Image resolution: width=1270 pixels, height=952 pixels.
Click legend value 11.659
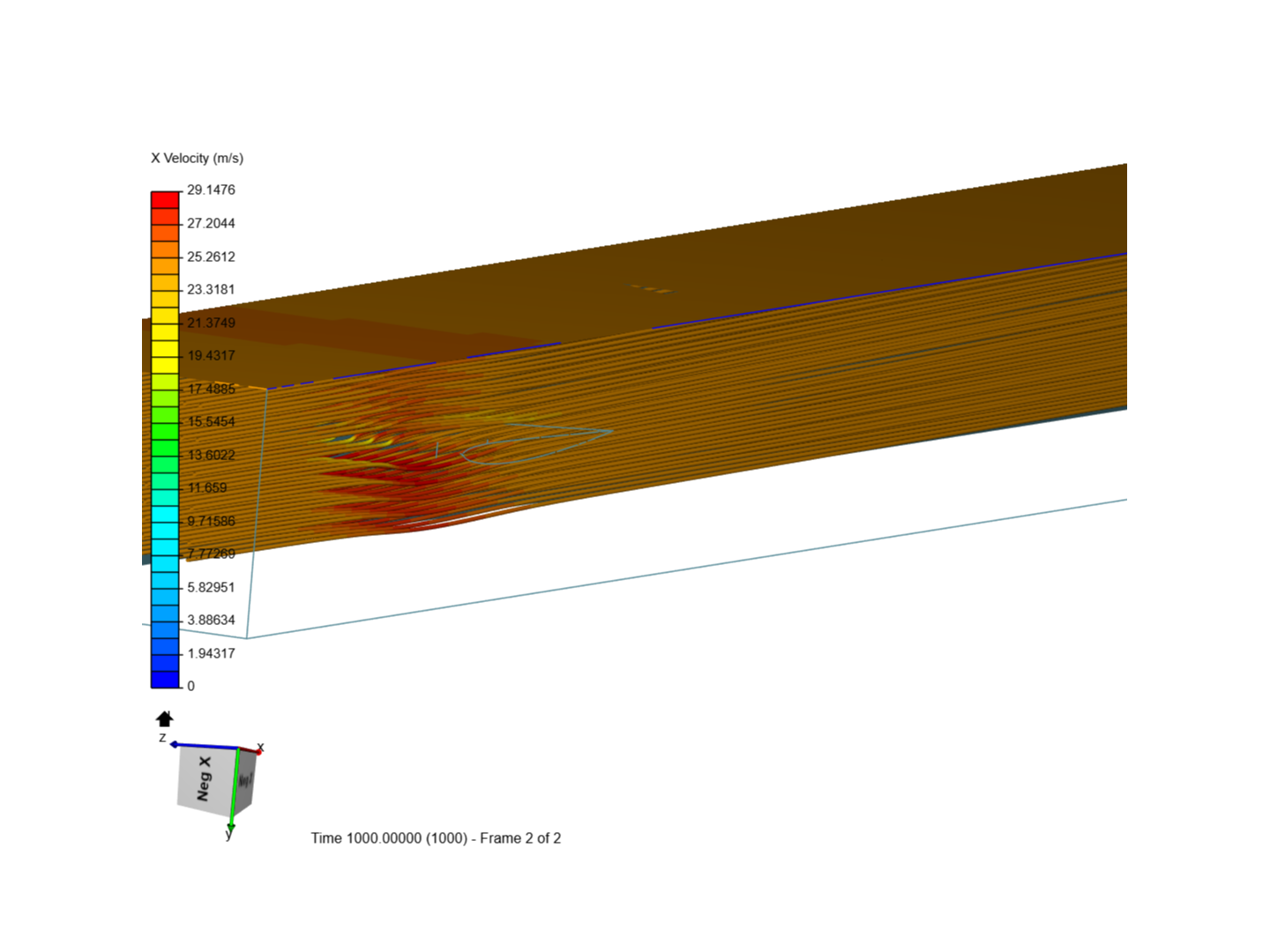(x=207, y=487)
